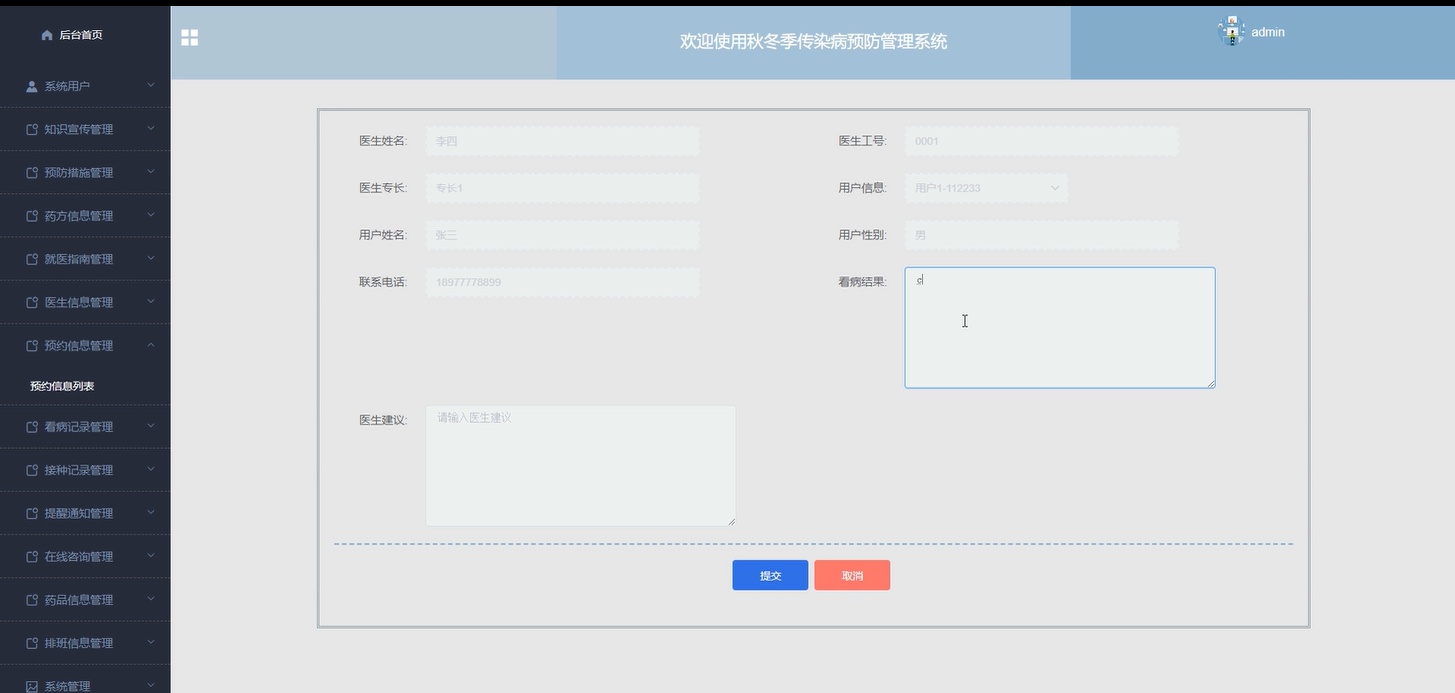Click the 联系电话 input field
1455x693 pixels.
click(x=562, y=282)
